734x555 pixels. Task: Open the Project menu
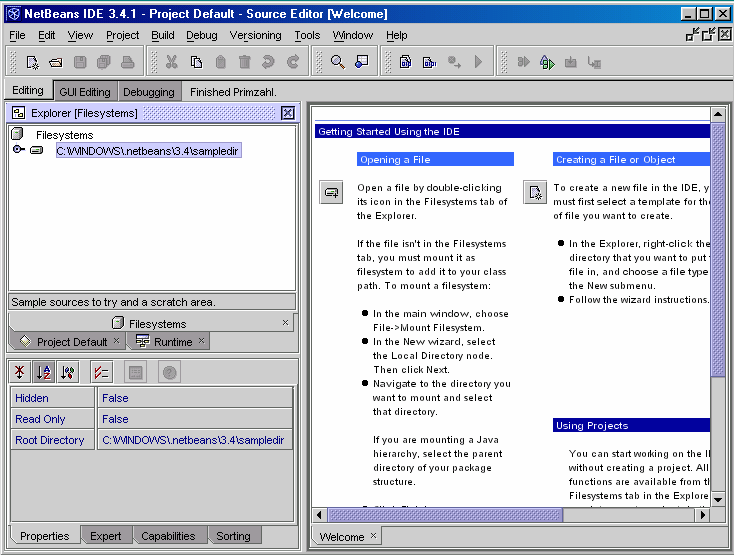tap(122, 35)
